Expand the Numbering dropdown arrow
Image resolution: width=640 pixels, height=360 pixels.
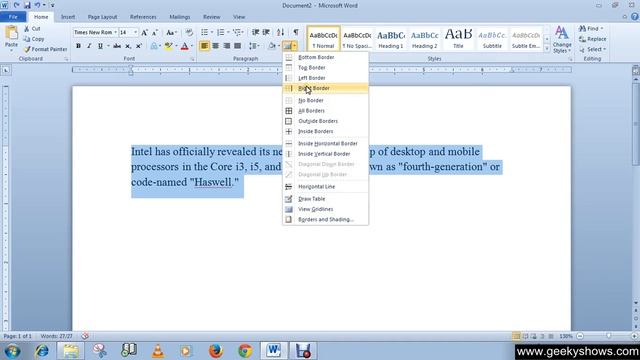click(x=228, y=32)
